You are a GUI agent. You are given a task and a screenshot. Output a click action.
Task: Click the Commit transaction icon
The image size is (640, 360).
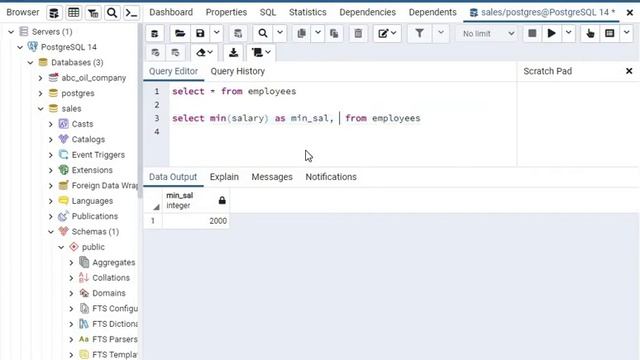[155, 53]
